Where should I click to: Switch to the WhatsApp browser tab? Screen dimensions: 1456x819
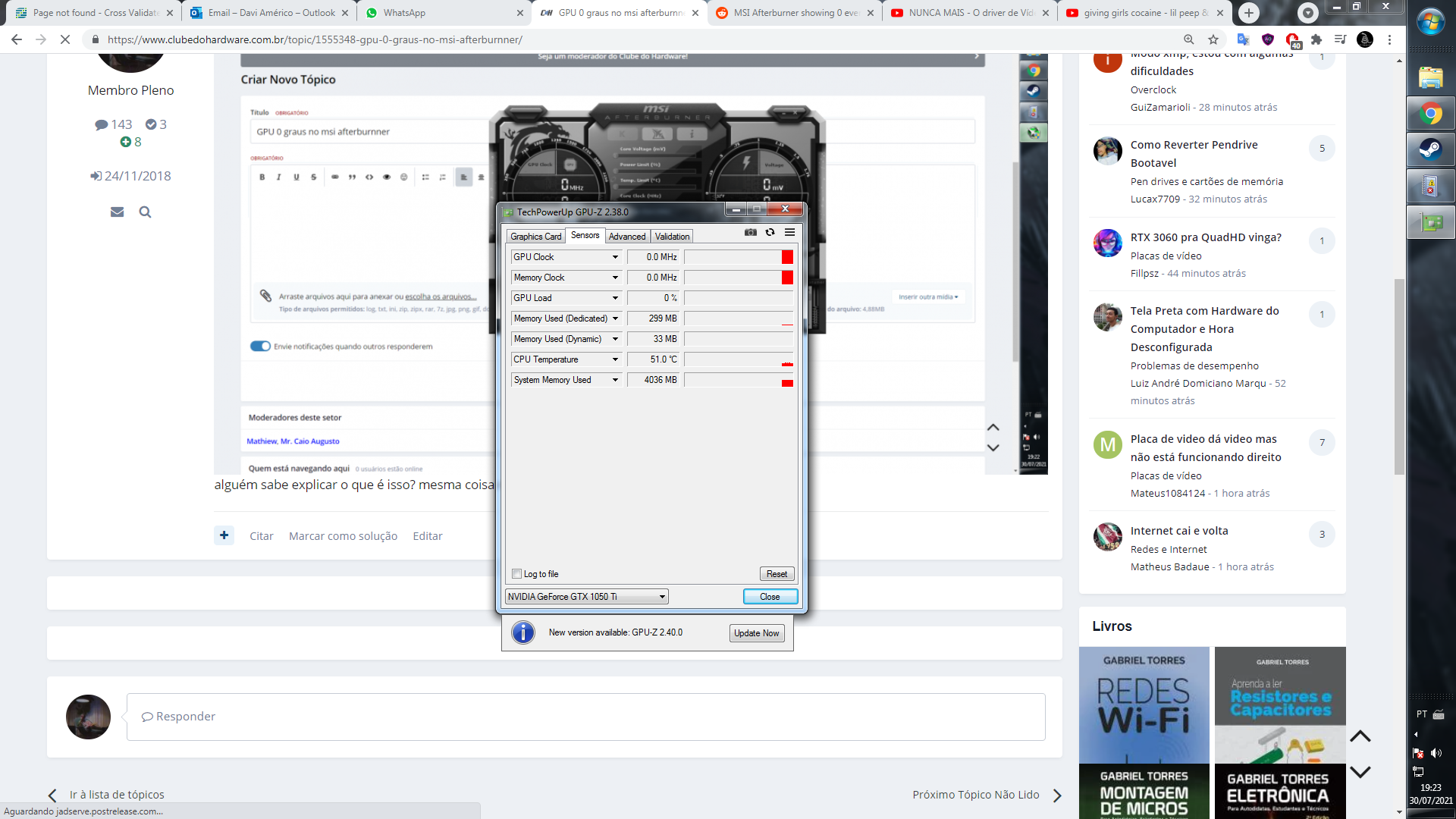click(444, 13)
